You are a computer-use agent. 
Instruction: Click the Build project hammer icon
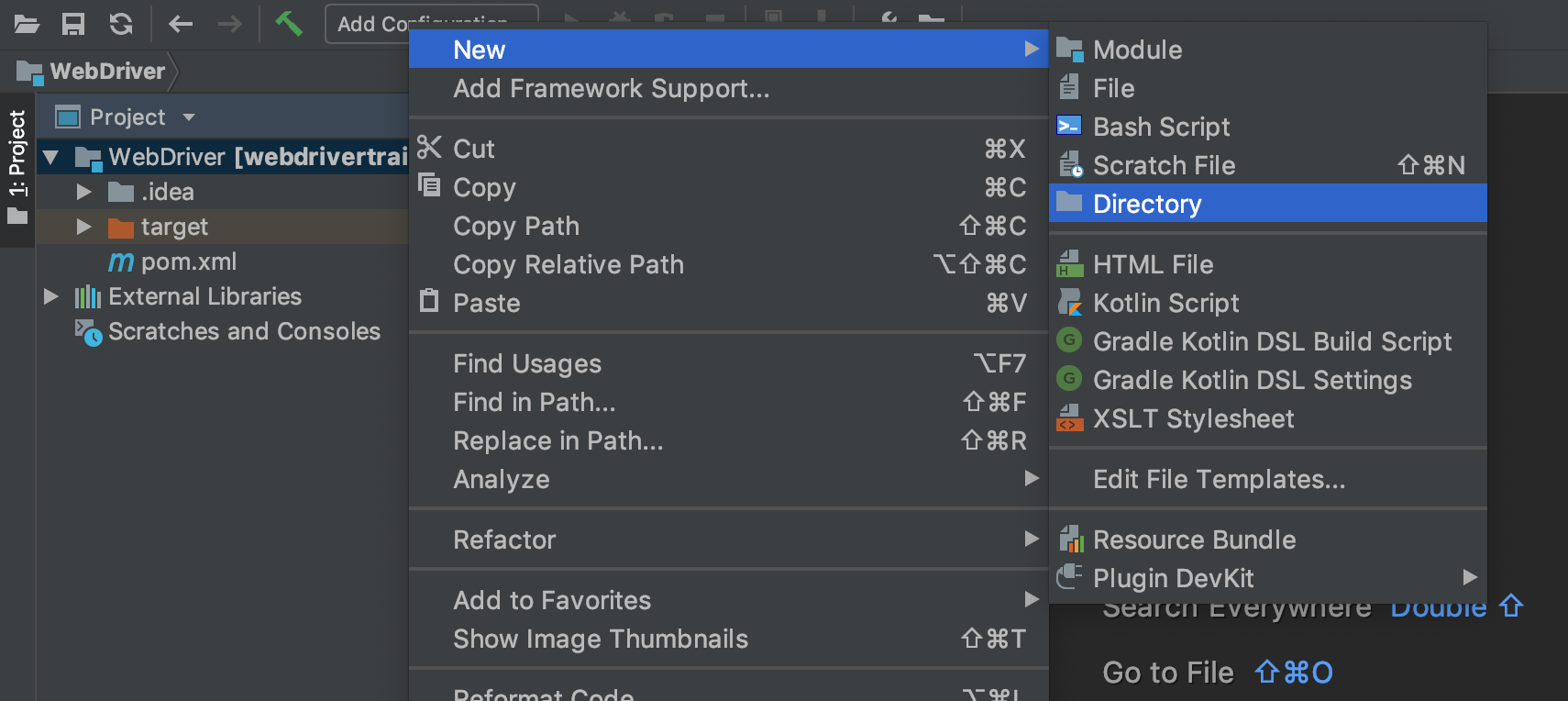coord(289,24)
